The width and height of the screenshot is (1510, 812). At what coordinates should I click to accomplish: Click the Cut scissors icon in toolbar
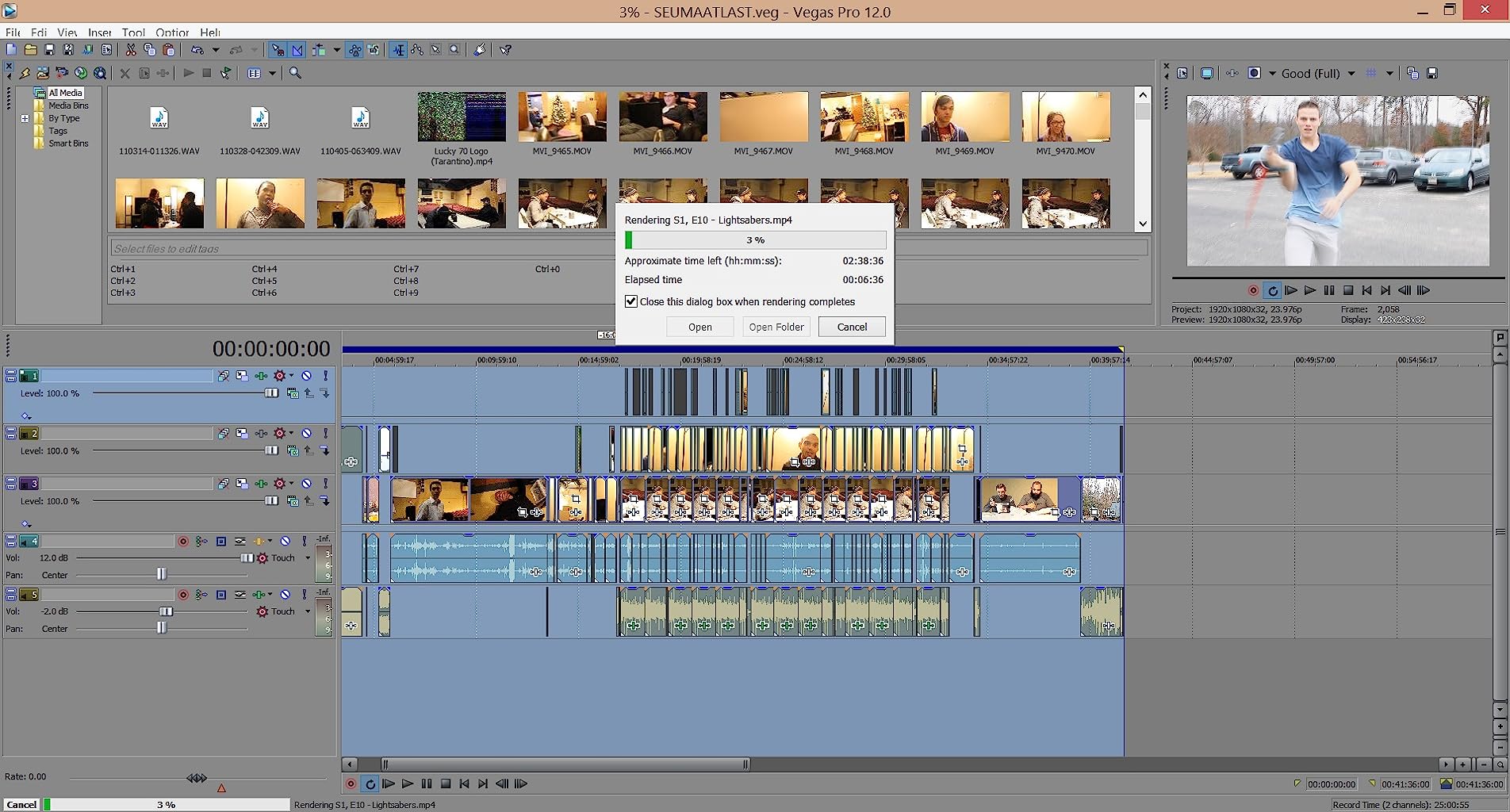tap(131, 50)
